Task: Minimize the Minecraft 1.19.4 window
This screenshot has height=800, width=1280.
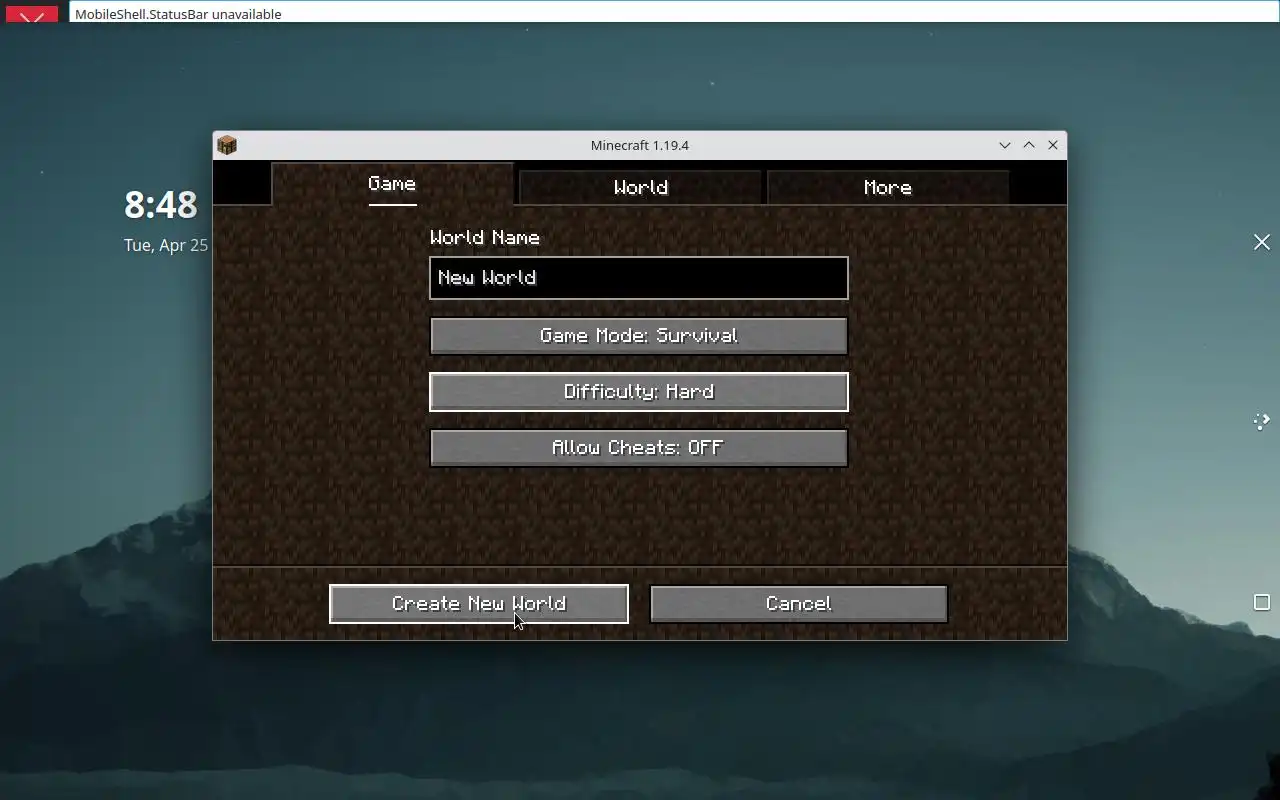Action: (1005, 145)
